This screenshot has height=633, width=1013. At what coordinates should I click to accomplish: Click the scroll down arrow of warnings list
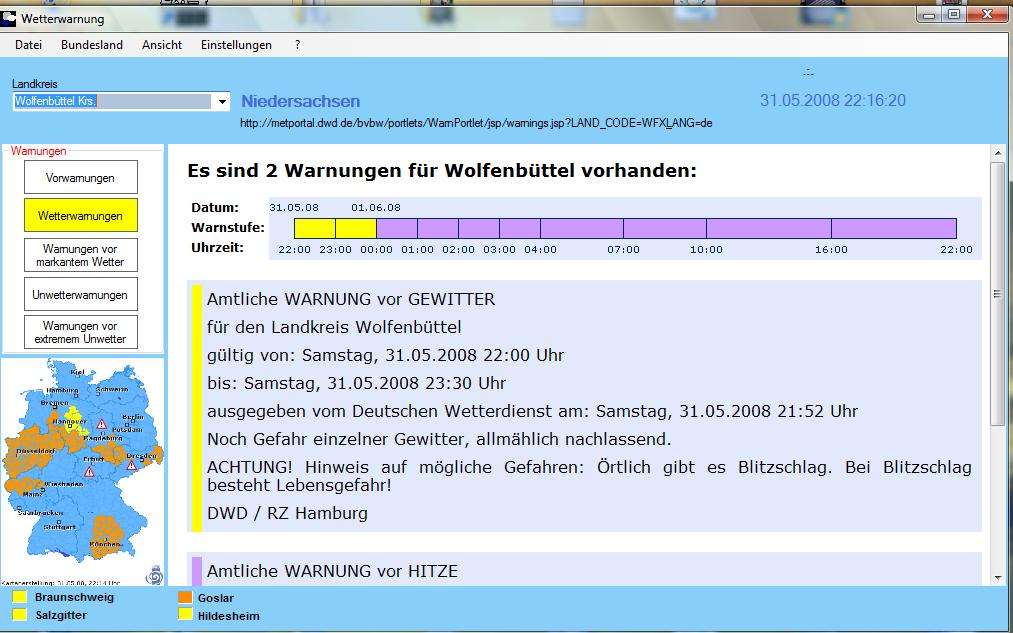point(997,577)
